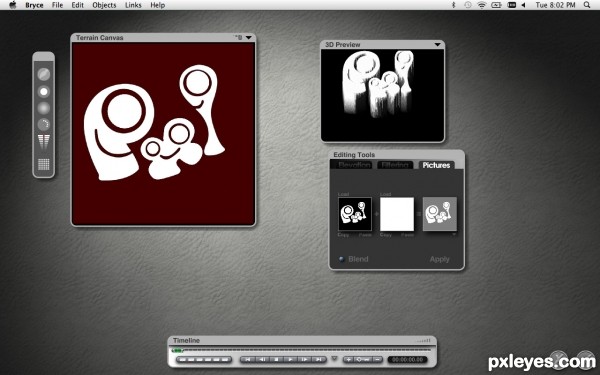
Task: Open the File menu
Action: click(x=57, y=5)
